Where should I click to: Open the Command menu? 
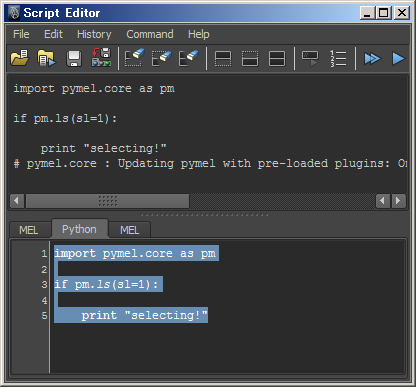point(150,34)
